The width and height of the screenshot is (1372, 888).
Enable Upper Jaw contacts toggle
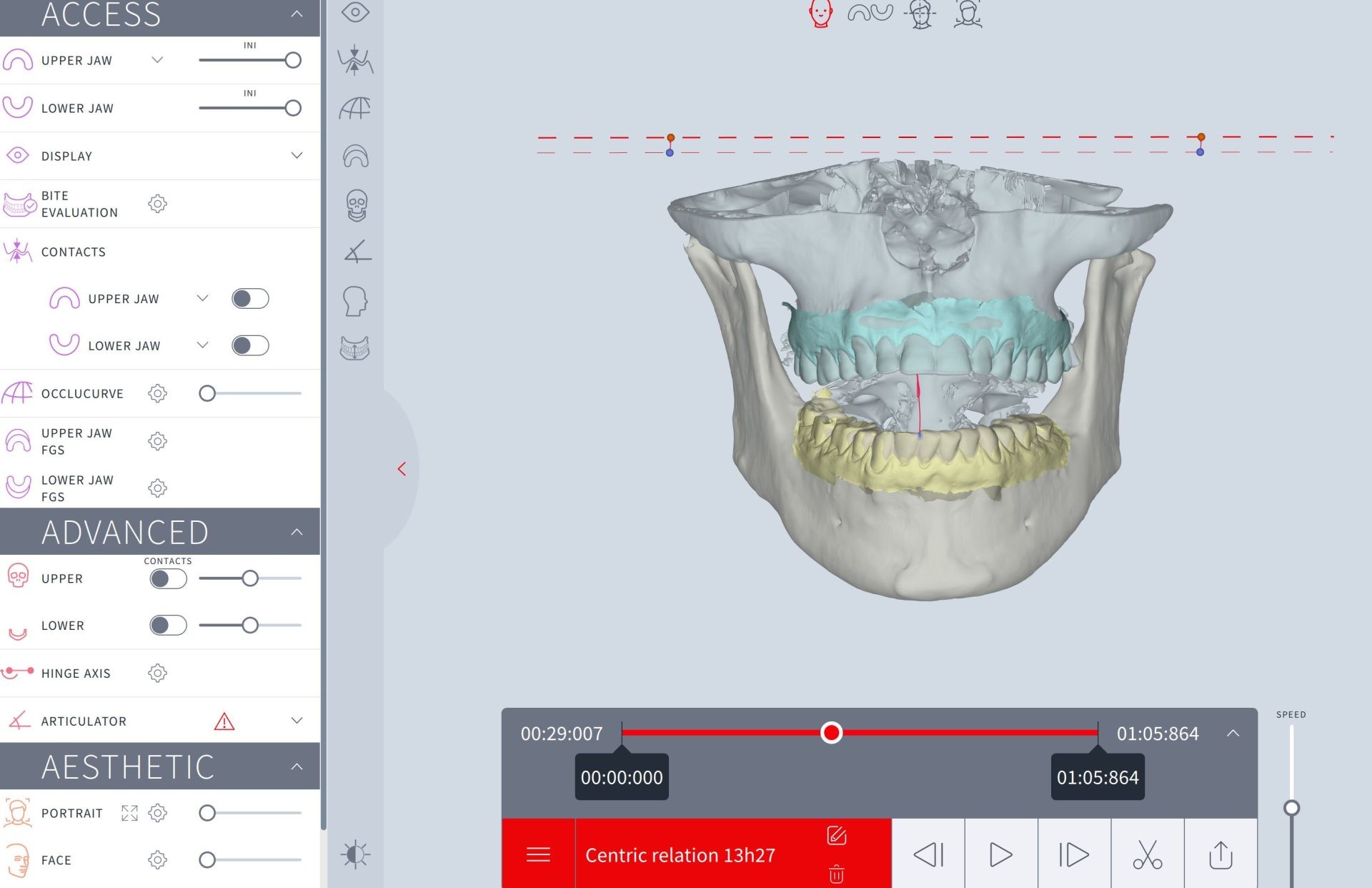coord(250,298)
